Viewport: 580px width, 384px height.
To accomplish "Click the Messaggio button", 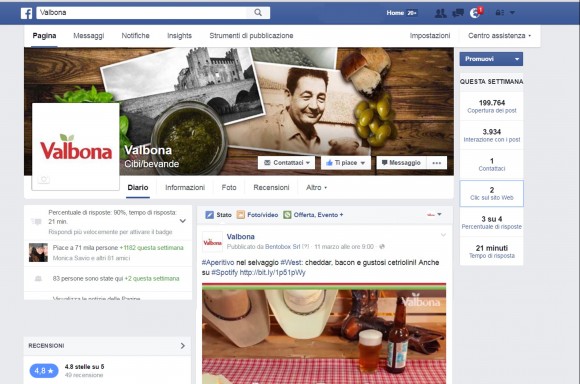I will pyautogui.click(x=401, y=163).
